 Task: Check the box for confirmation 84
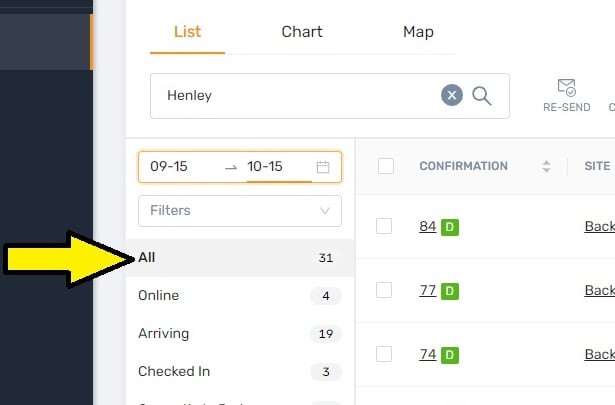point(384,226)
